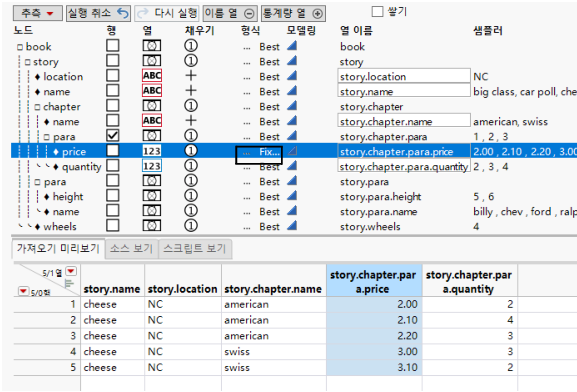Toggle the row checkbox for price
This screenshot has width=577, height=392.
click(x=113, y=151)
